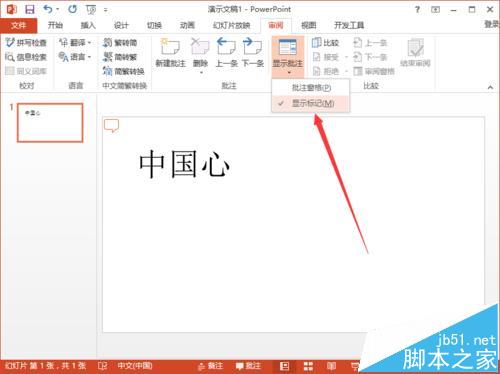Click 中文(中国) language in status bar
Screen dimensions: 500x374
135,366
